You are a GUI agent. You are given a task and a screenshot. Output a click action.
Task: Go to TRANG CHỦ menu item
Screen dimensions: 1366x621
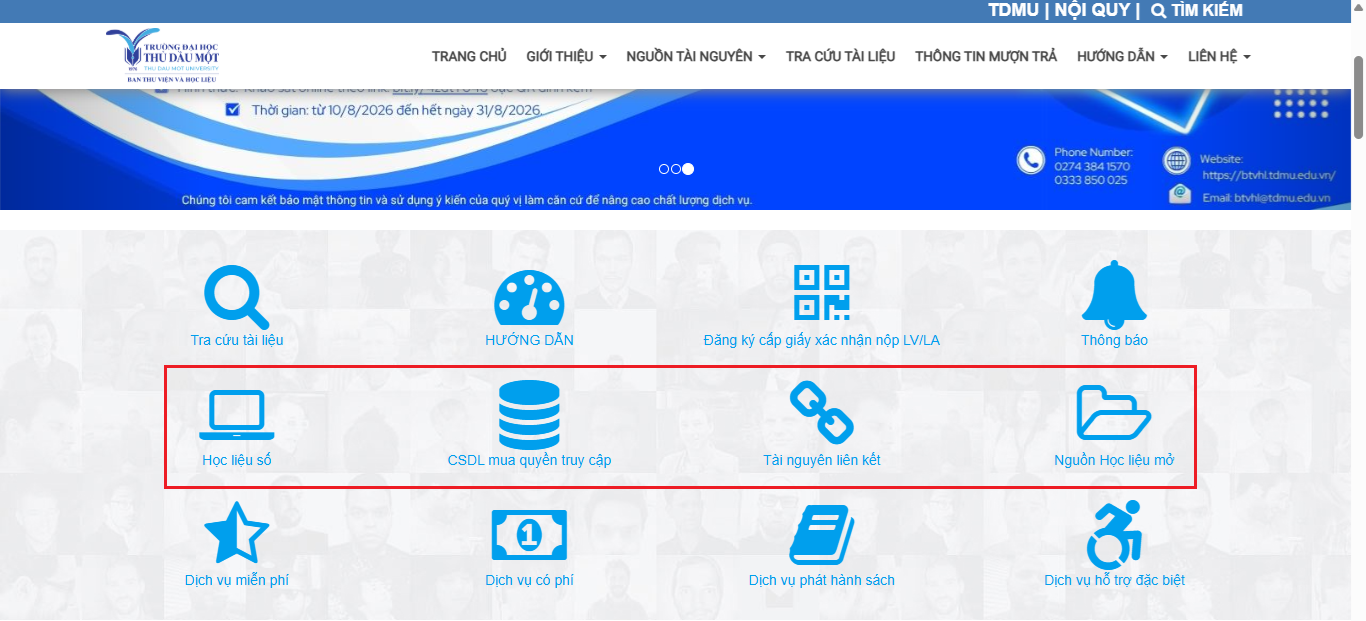pos(469,56)
